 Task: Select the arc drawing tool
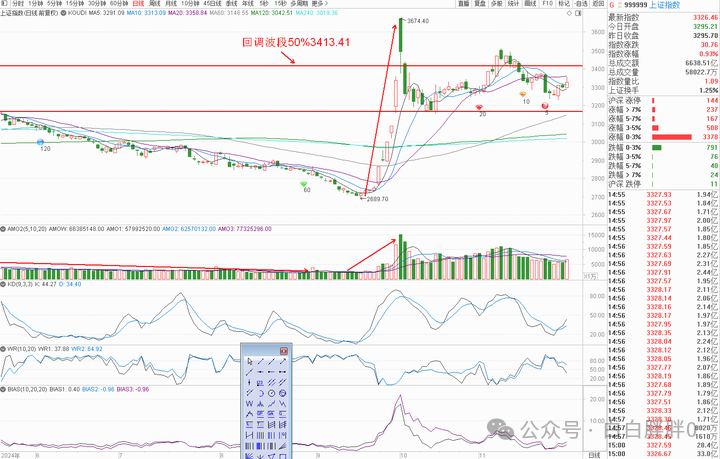(260, 393)
